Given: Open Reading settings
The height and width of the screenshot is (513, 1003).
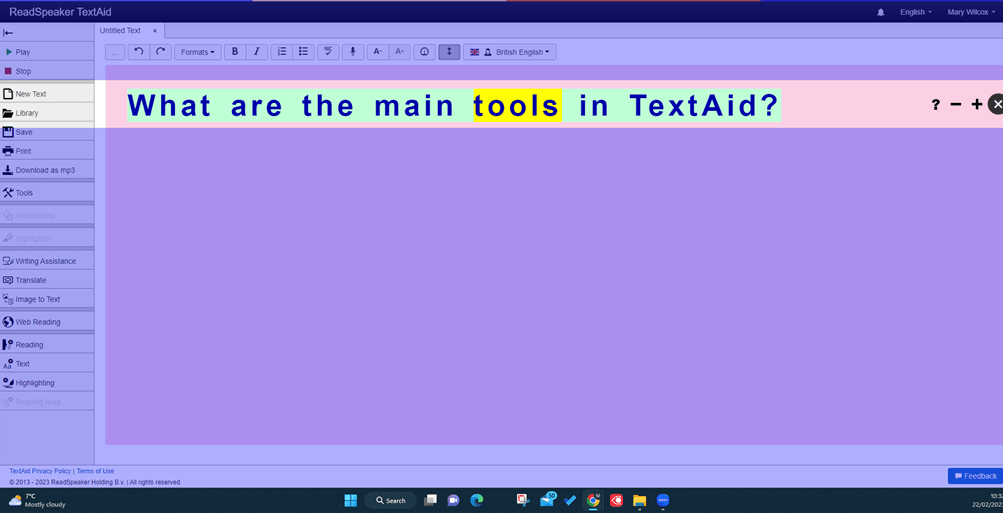Looking at the screenshot, I should coord(47,345).
